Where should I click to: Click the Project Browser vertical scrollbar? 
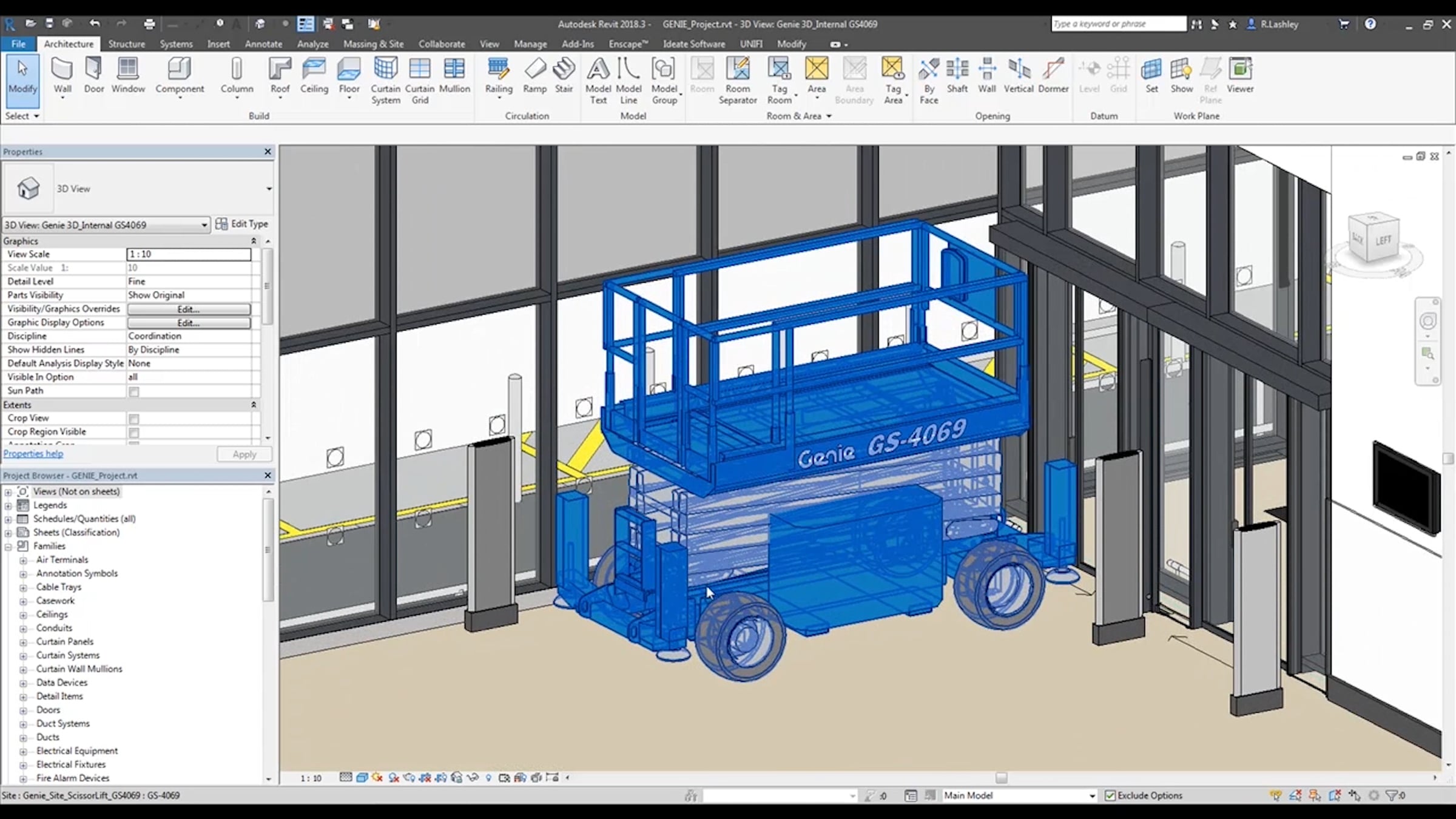click(268, 549)
